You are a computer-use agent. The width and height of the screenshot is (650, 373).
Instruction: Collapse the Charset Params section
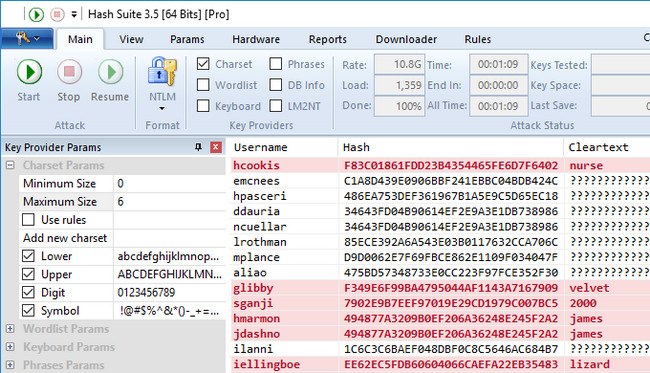[10, 165]
